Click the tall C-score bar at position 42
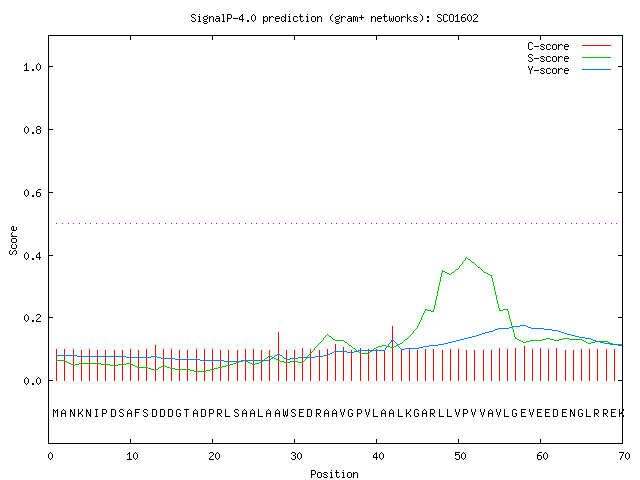Screen dimensions: 640x480 click(393, 353)
